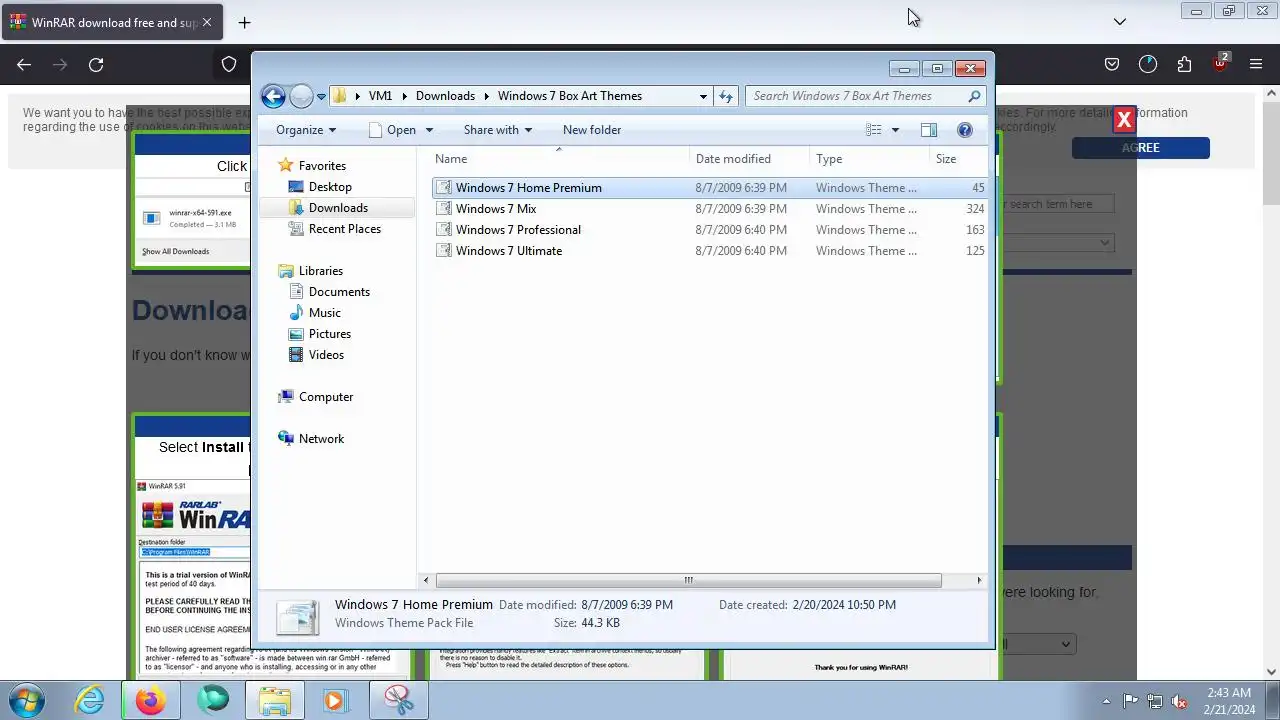Open the Organize menu
Viewport: 1280px width, 720px height.
[x=306, y=130]
